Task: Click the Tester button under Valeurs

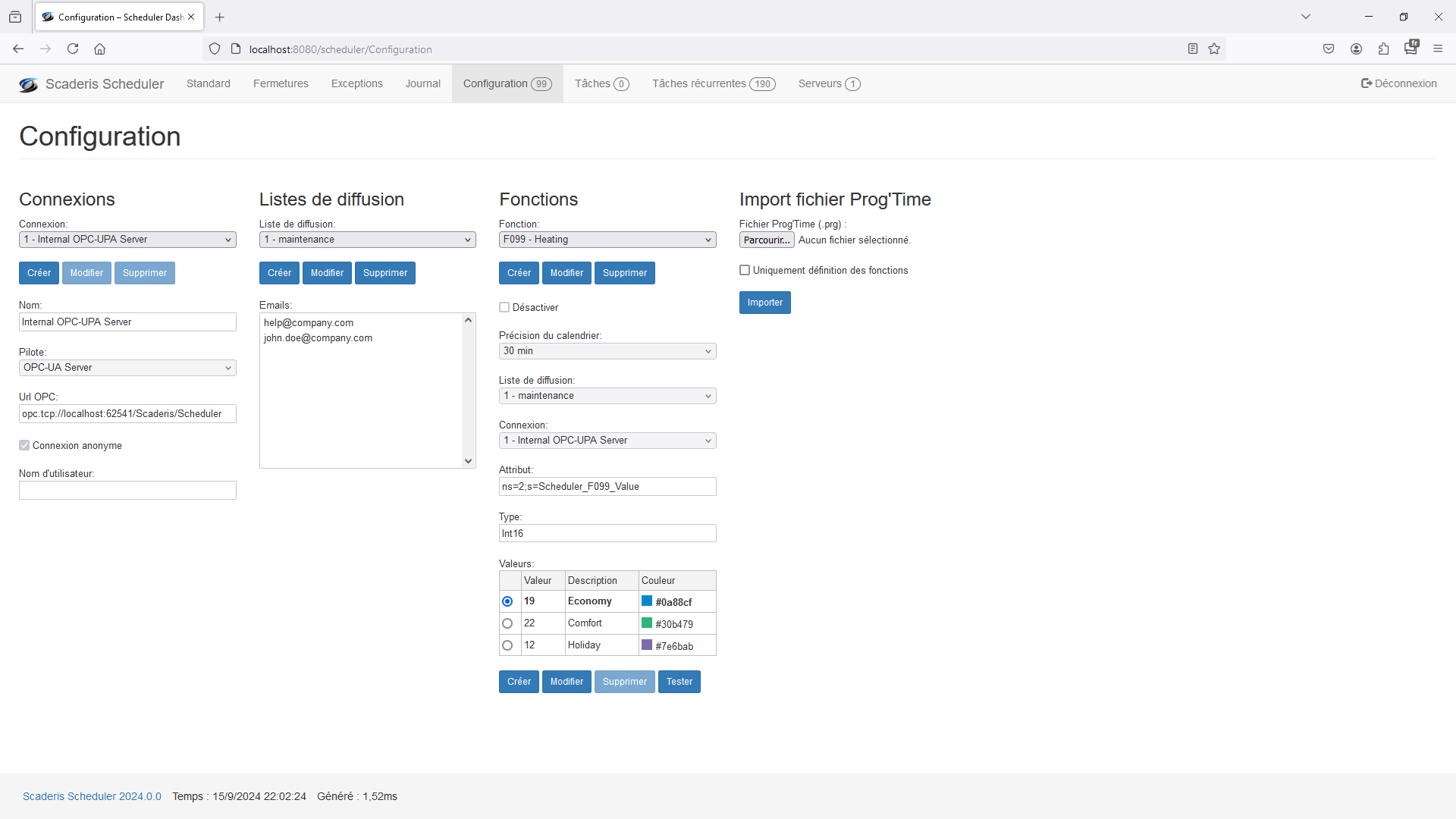Action: tap(679, 682)
